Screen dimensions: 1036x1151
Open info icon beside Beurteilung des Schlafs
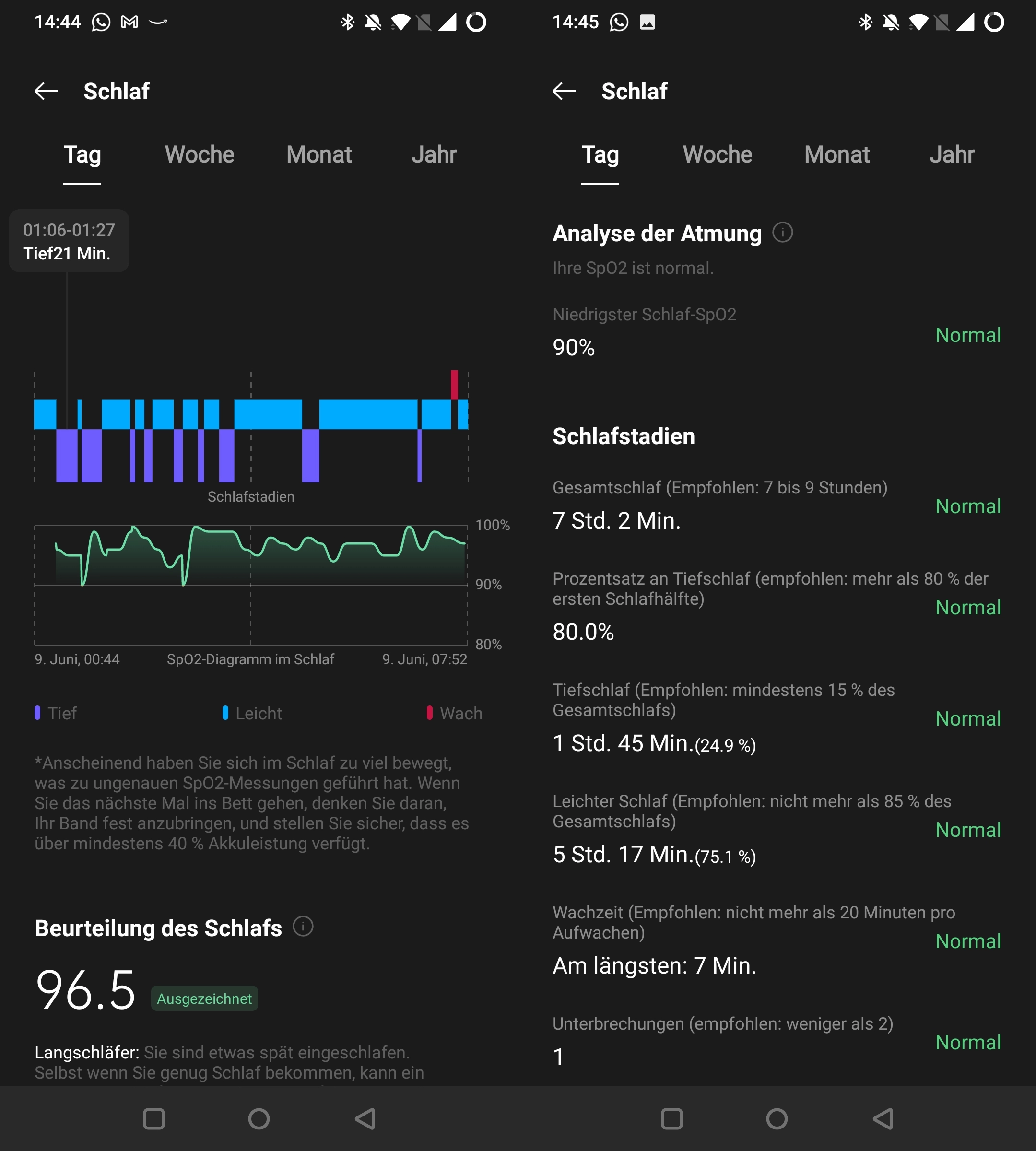(x=303, y=927)
